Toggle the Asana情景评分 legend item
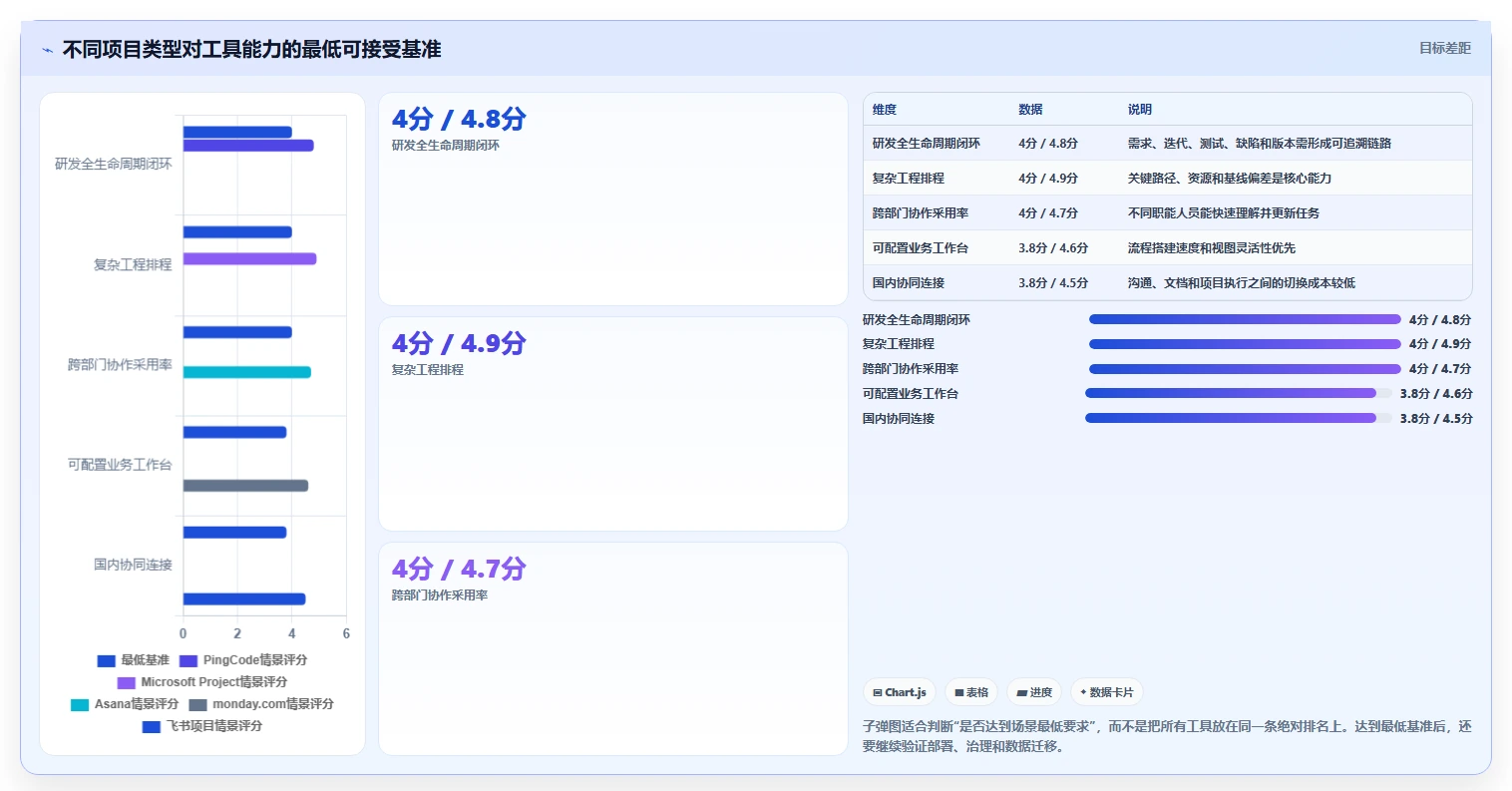The height and width of the screenshot is (791, 1512). point(123,704)
